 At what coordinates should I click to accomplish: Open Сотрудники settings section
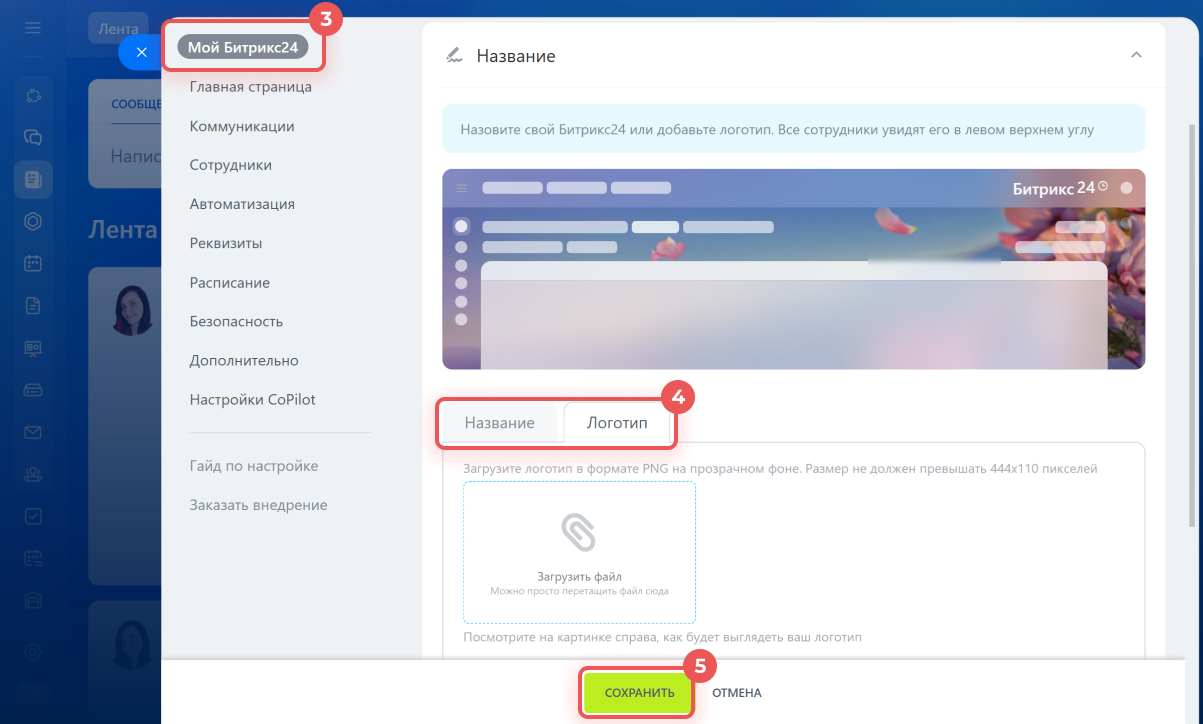point(230,165)
